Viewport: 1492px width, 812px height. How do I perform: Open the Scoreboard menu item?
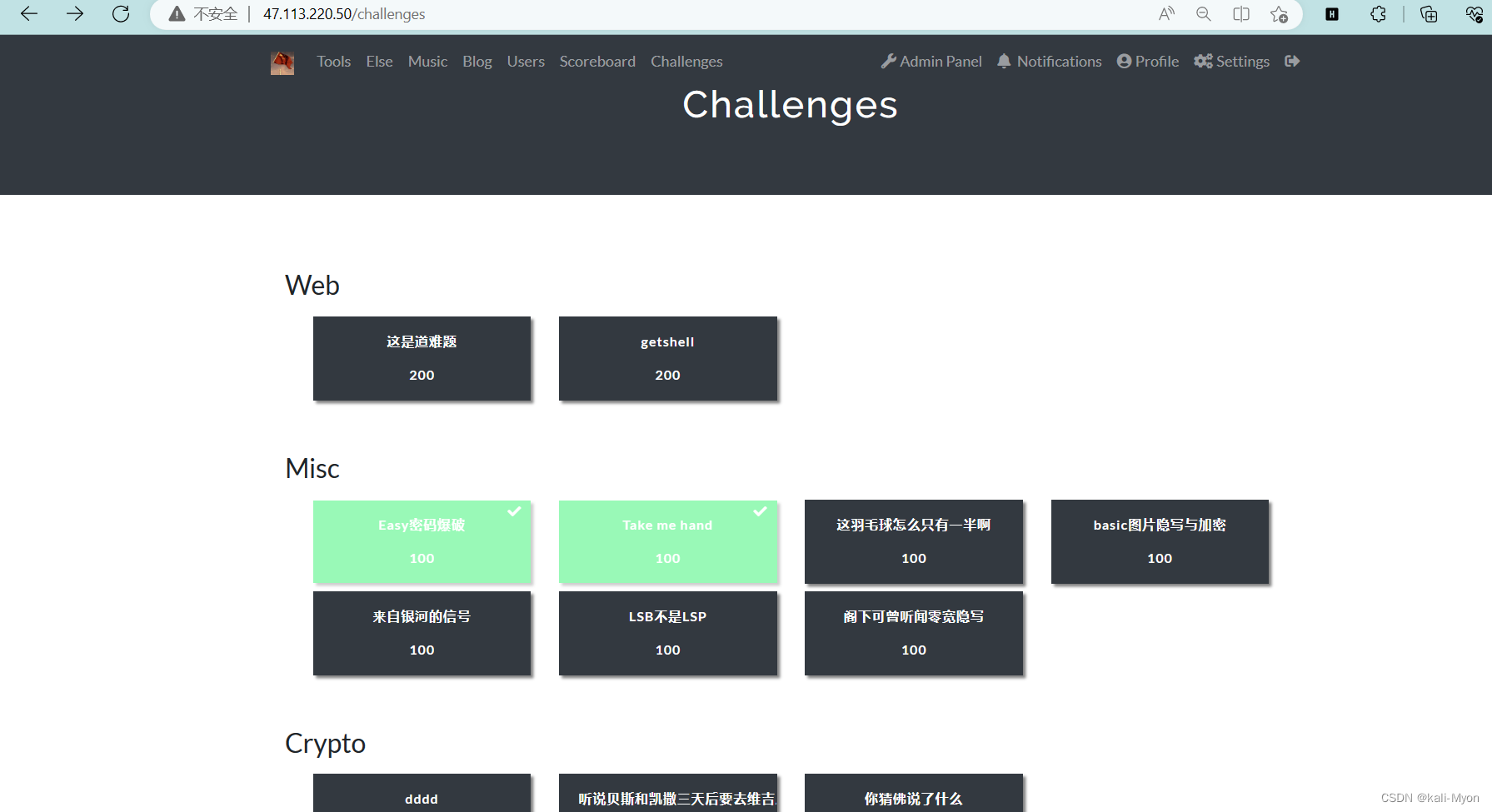(x=597, y=61)
